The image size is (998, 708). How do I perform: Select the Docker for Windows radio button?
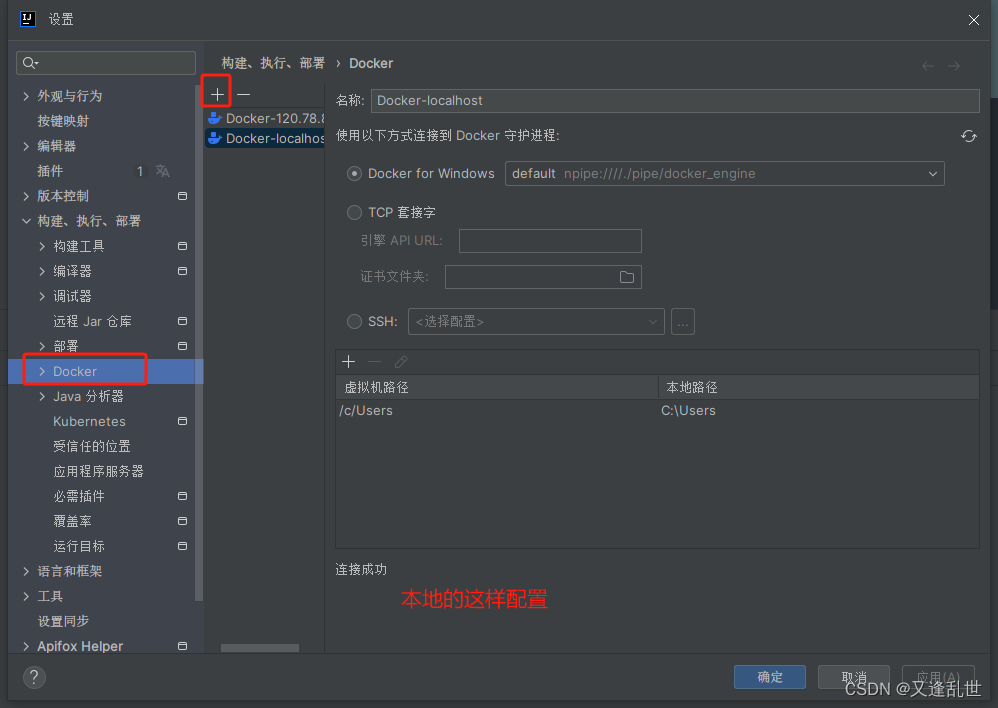click(x=355, y=173)
